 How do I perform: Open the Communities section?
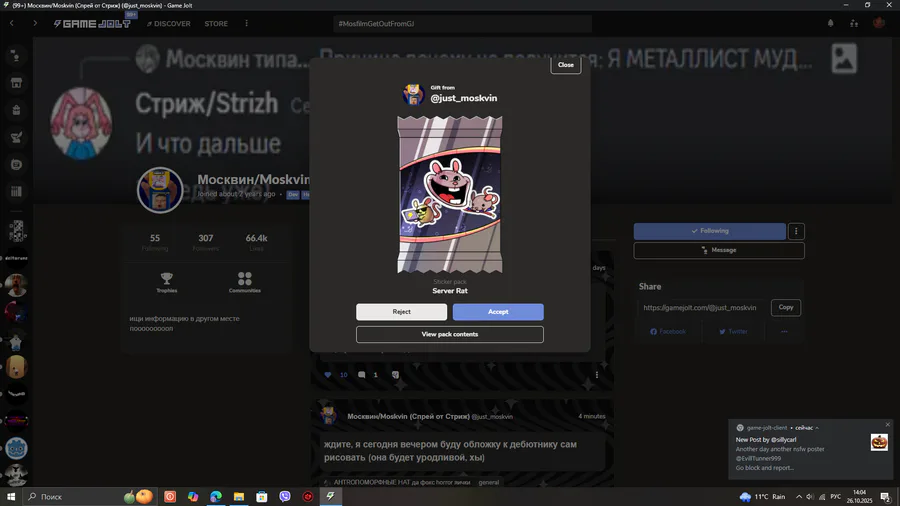(x=245, y=282)
